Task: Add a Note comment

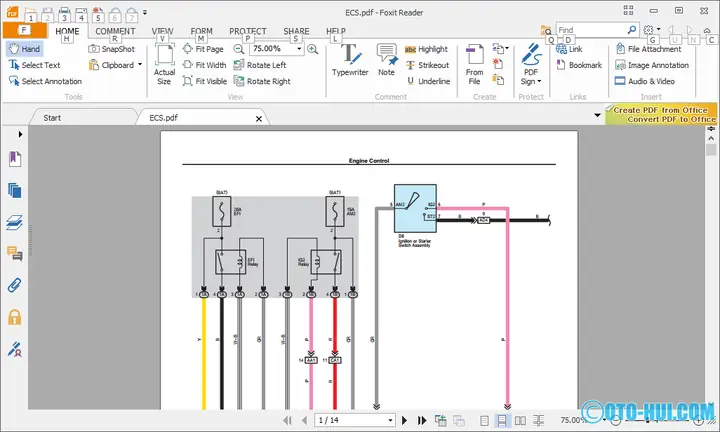Action: point(386,60)
